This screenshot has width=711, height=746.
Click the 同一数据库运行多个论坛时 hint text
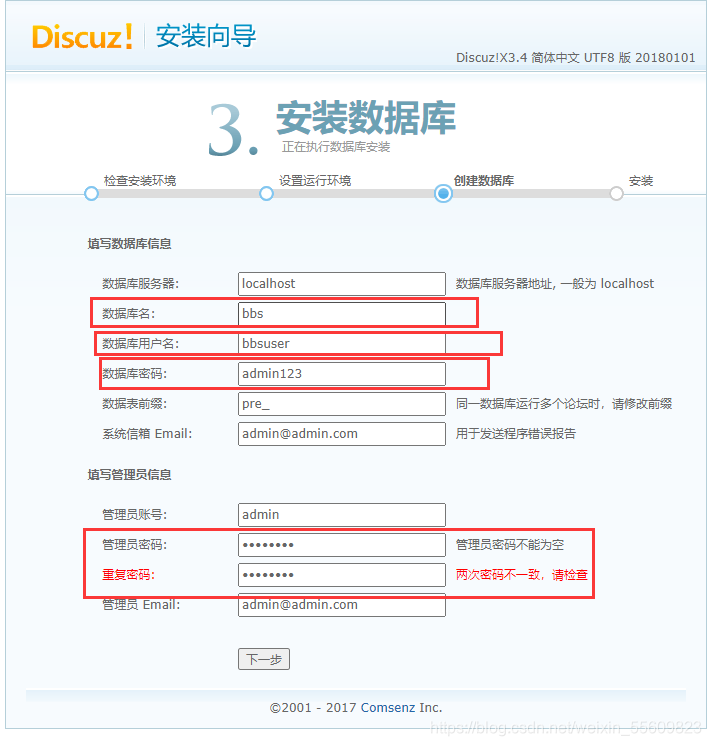[x=563, y=404]
